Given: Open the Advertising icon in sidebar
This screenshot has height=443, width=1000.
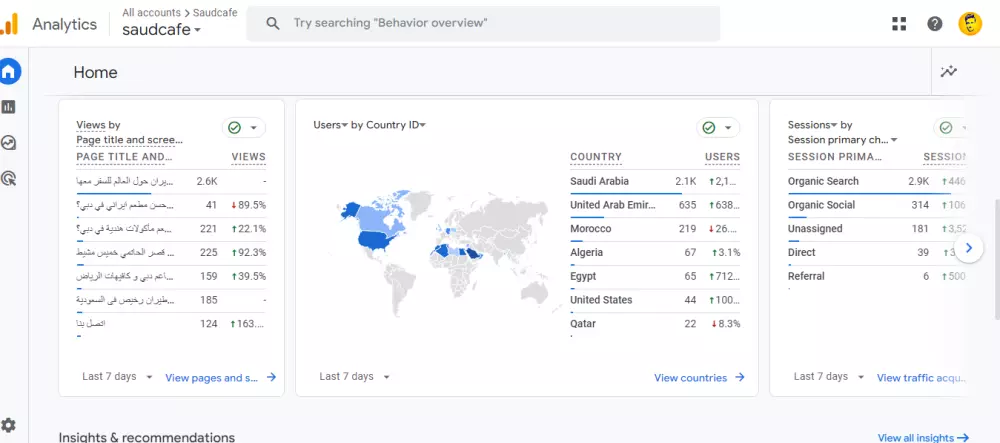Looking at the screenshot, I should pyautogui.click(x=9, y=179).
